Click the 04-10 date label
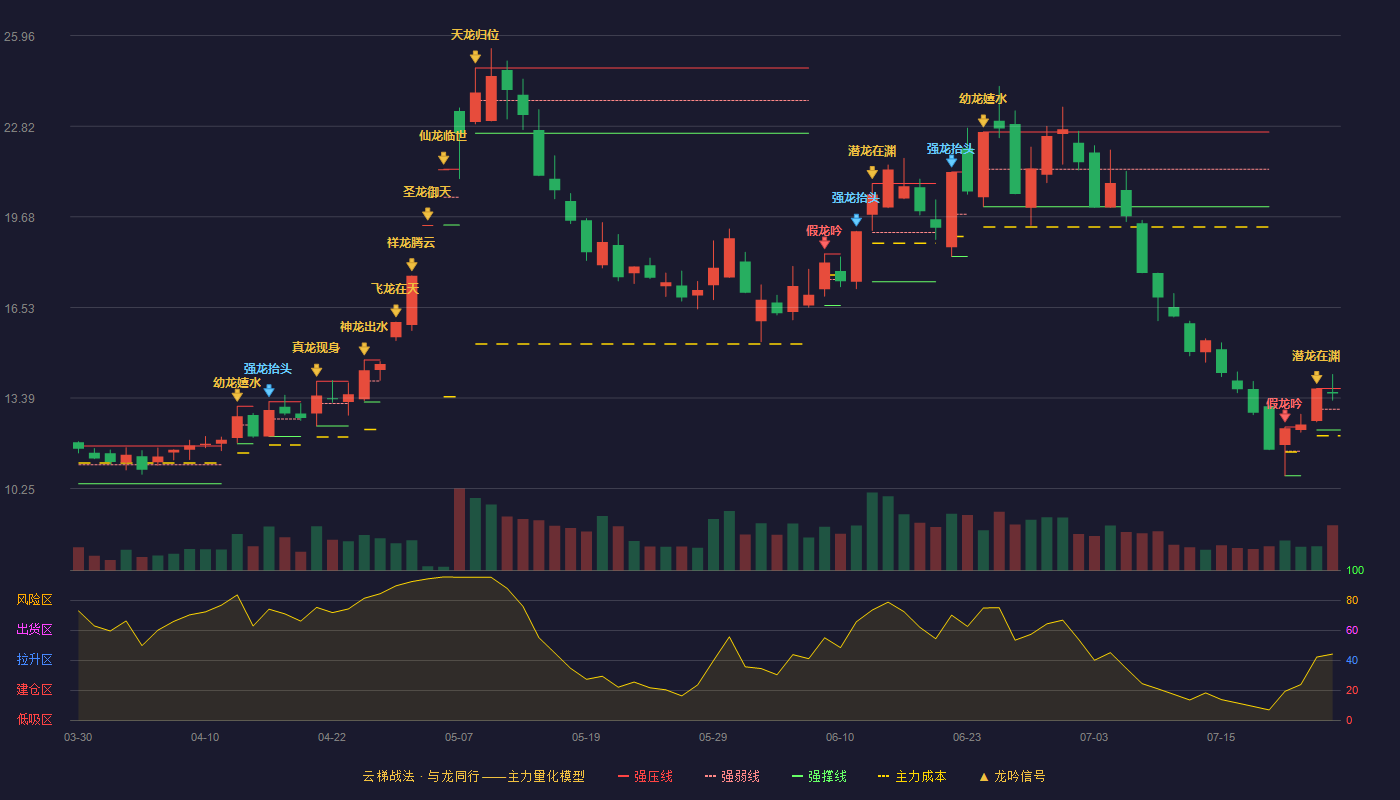 pos(205,737)
